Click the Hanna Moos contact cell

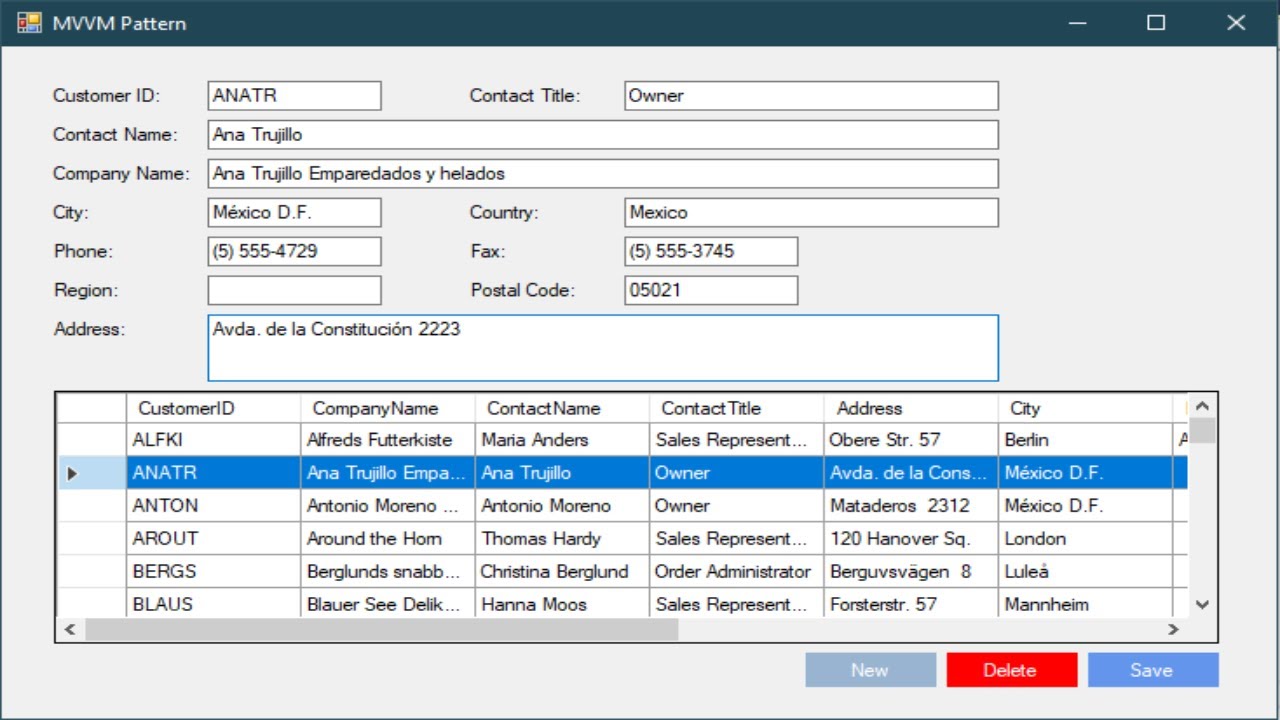pyautogui.click(x=562, y=604)
